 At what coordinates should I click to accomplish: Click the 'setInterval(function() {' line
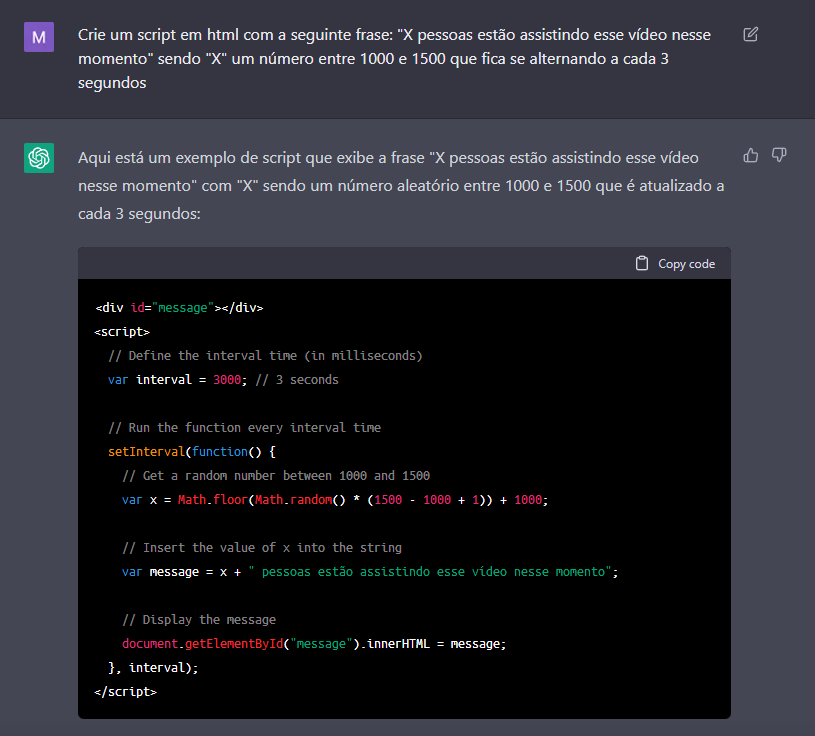click(x=192, y=452)
